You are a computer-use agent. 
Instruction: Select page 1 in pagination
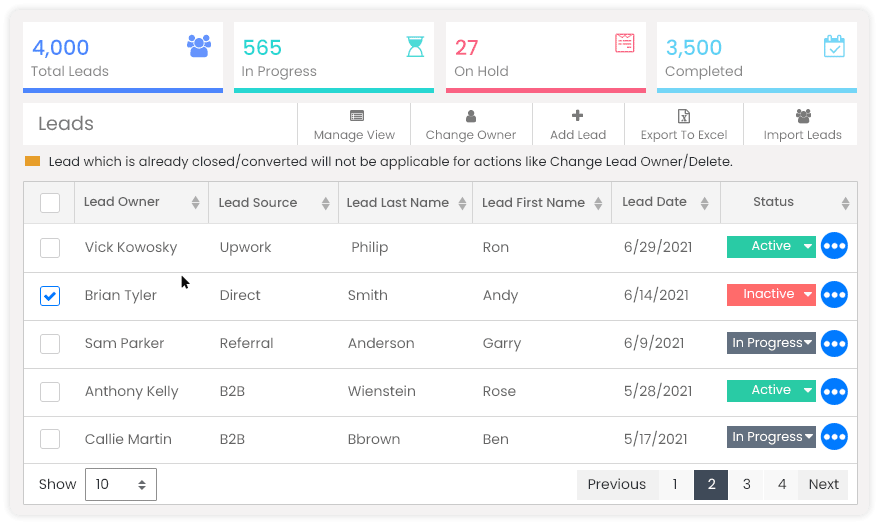click(675, 485)
